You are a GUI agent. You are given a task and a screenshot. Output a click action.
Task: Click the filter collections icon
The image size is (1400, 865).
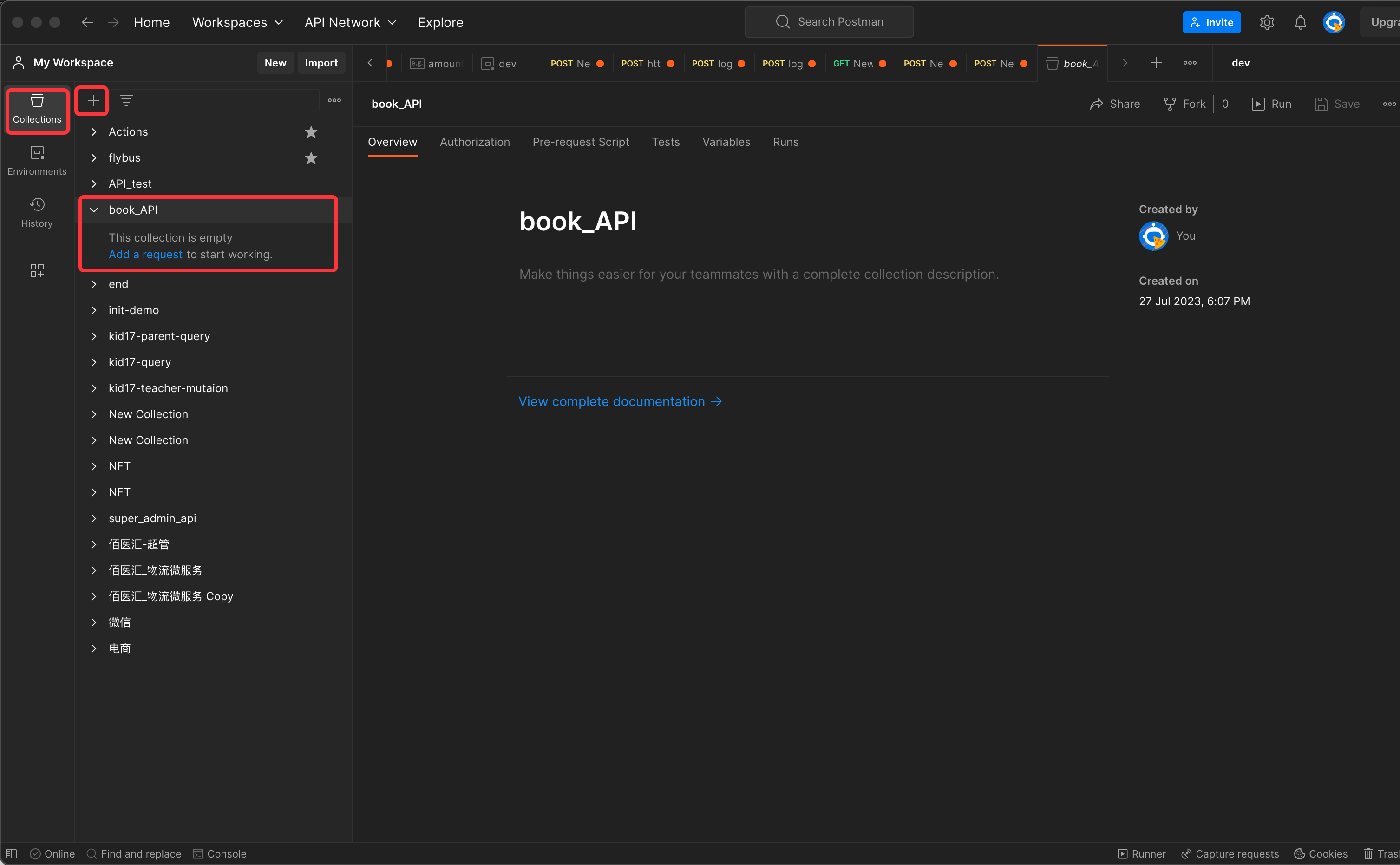tap(126, 101)
